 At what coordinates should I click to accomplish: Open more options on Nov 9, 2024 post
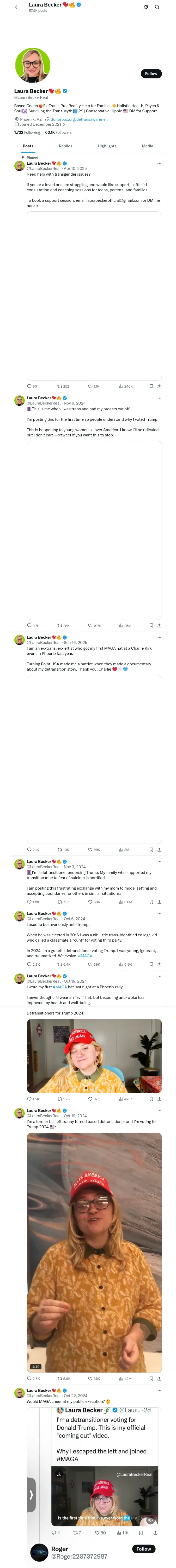tap(159, 398)
